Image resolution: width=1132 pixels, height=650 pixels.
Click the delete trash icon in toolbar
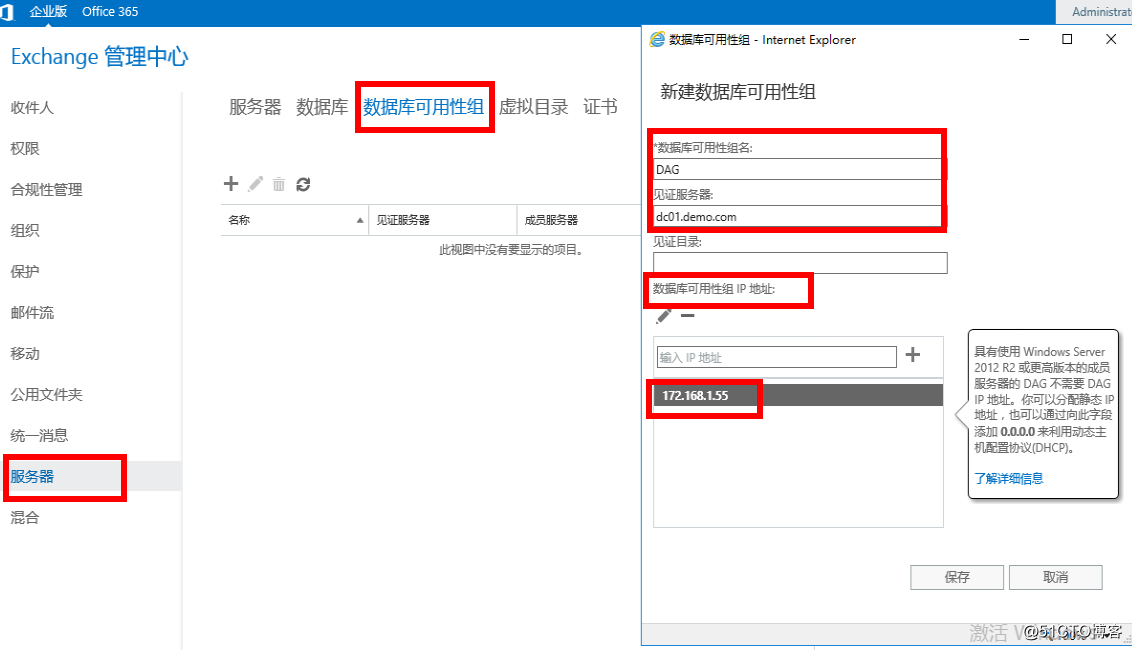[279, 184]
